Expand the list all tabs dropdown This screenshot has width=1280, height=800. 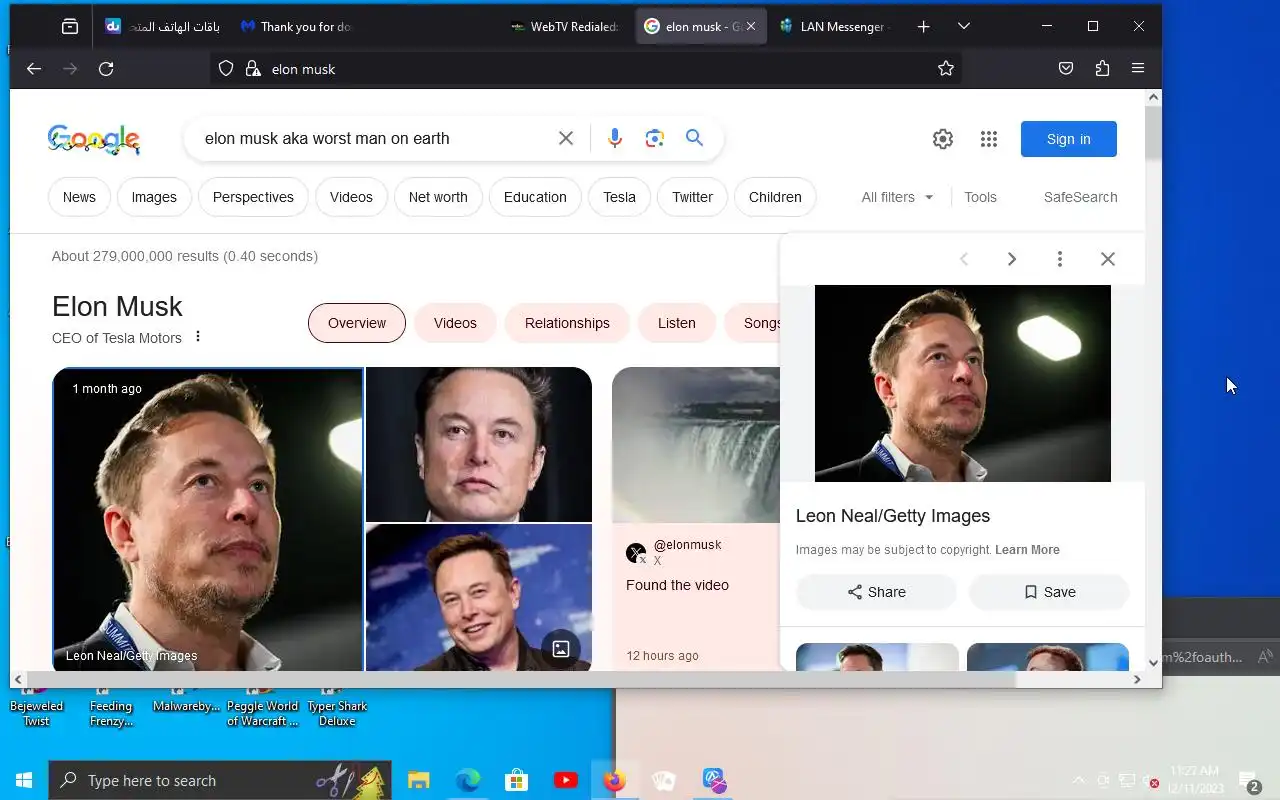(964, 27)
